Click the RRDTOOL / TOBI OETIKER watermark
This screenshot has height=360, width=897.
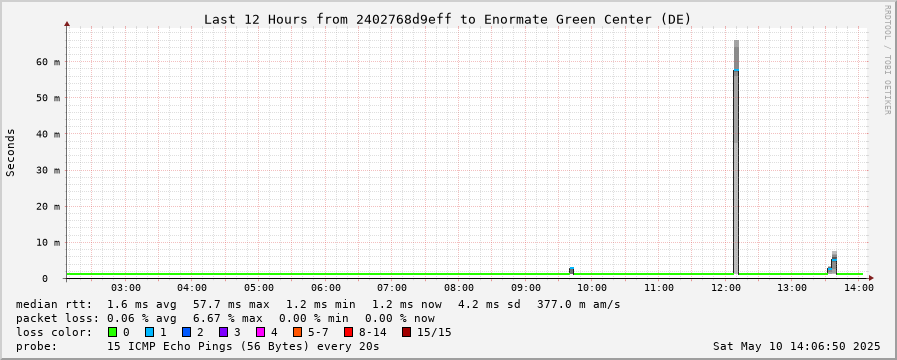click(887, 59)
